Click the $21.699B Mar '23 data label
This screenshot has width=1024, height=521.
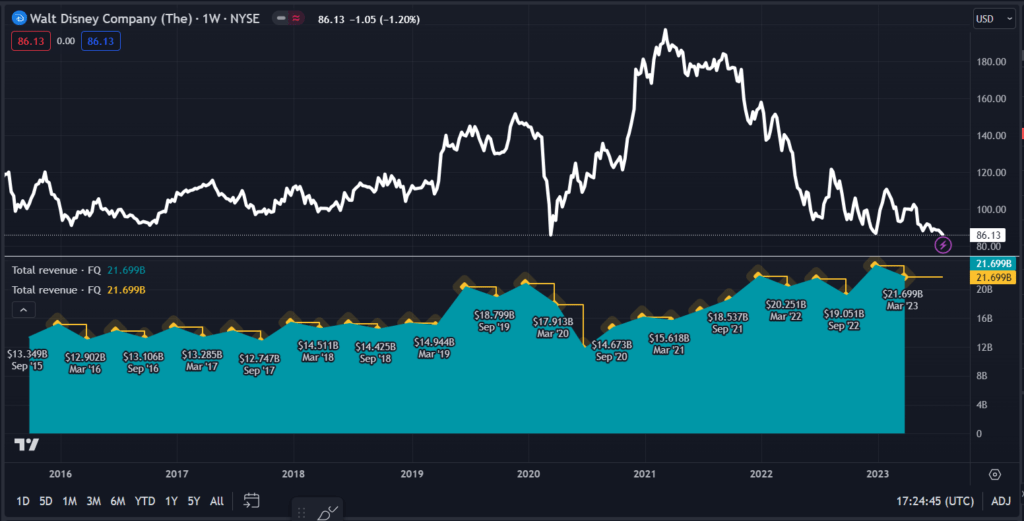tap(903, 300)
